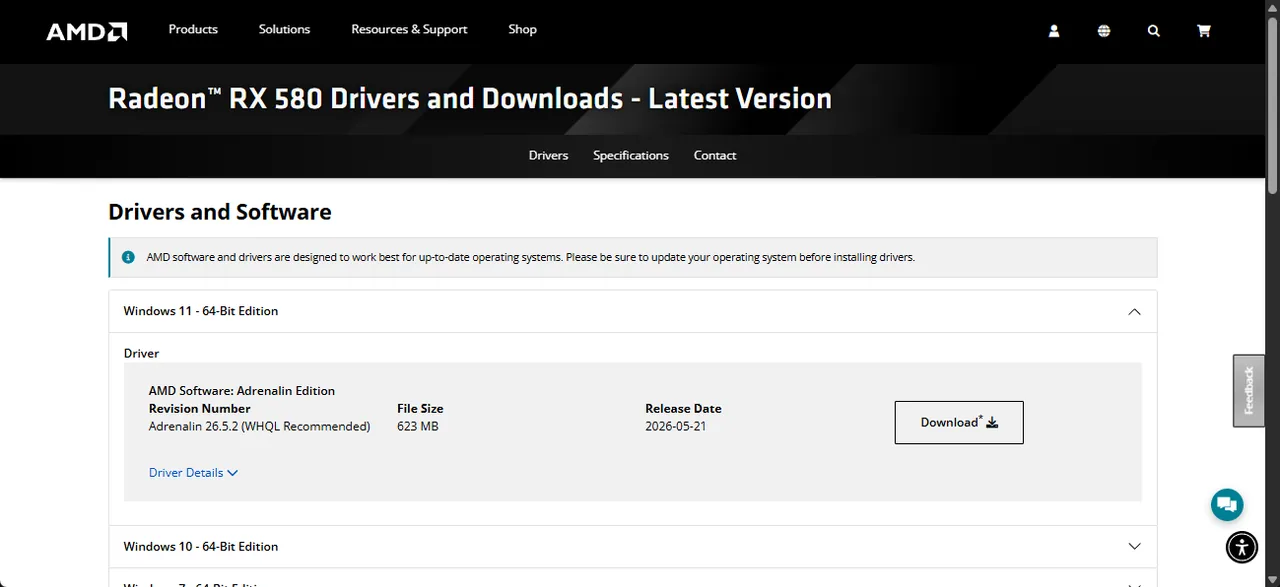Viewport: 1280px width, 587px height.
Task: Click the Revision Number label
Action: click(x=200, y=409)
